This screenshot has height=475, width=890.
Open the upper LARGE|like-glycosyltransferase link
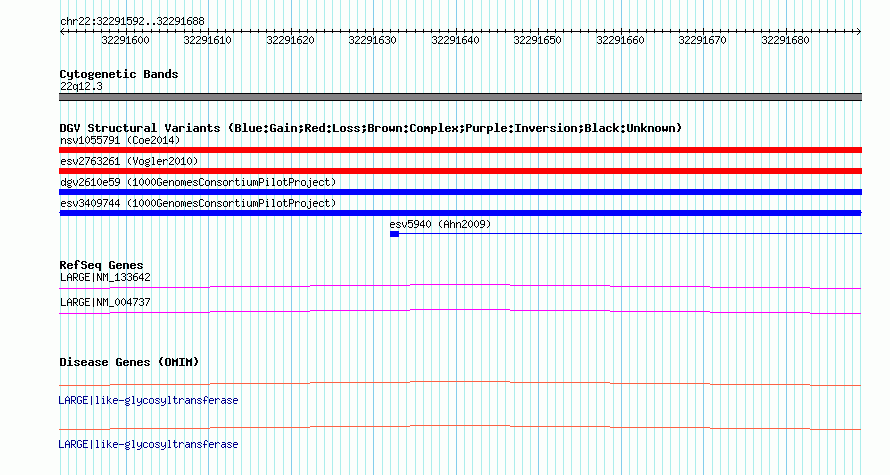click(x=148, y=401)
